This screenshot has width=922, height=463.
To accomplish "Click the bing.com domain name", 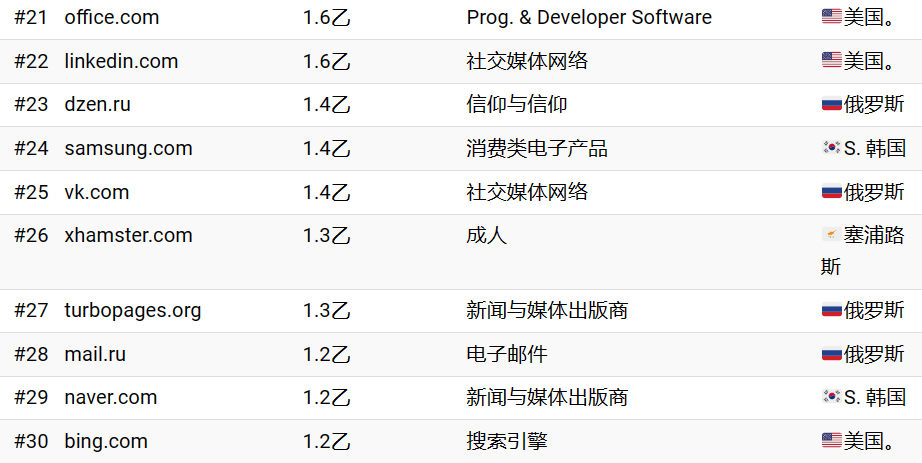I will click(x=105, y=441).
